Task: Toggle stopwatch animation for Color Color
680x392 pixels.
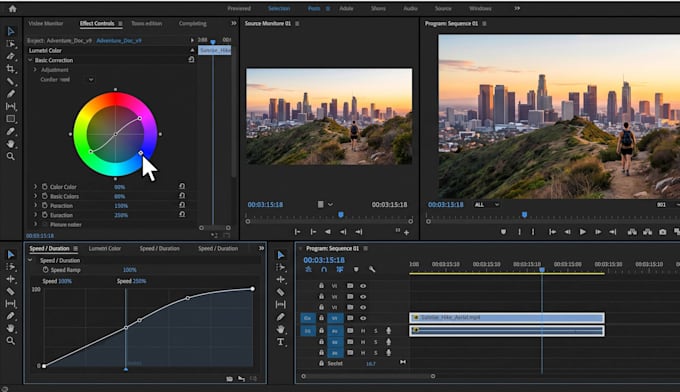Action: coord(45,186)
